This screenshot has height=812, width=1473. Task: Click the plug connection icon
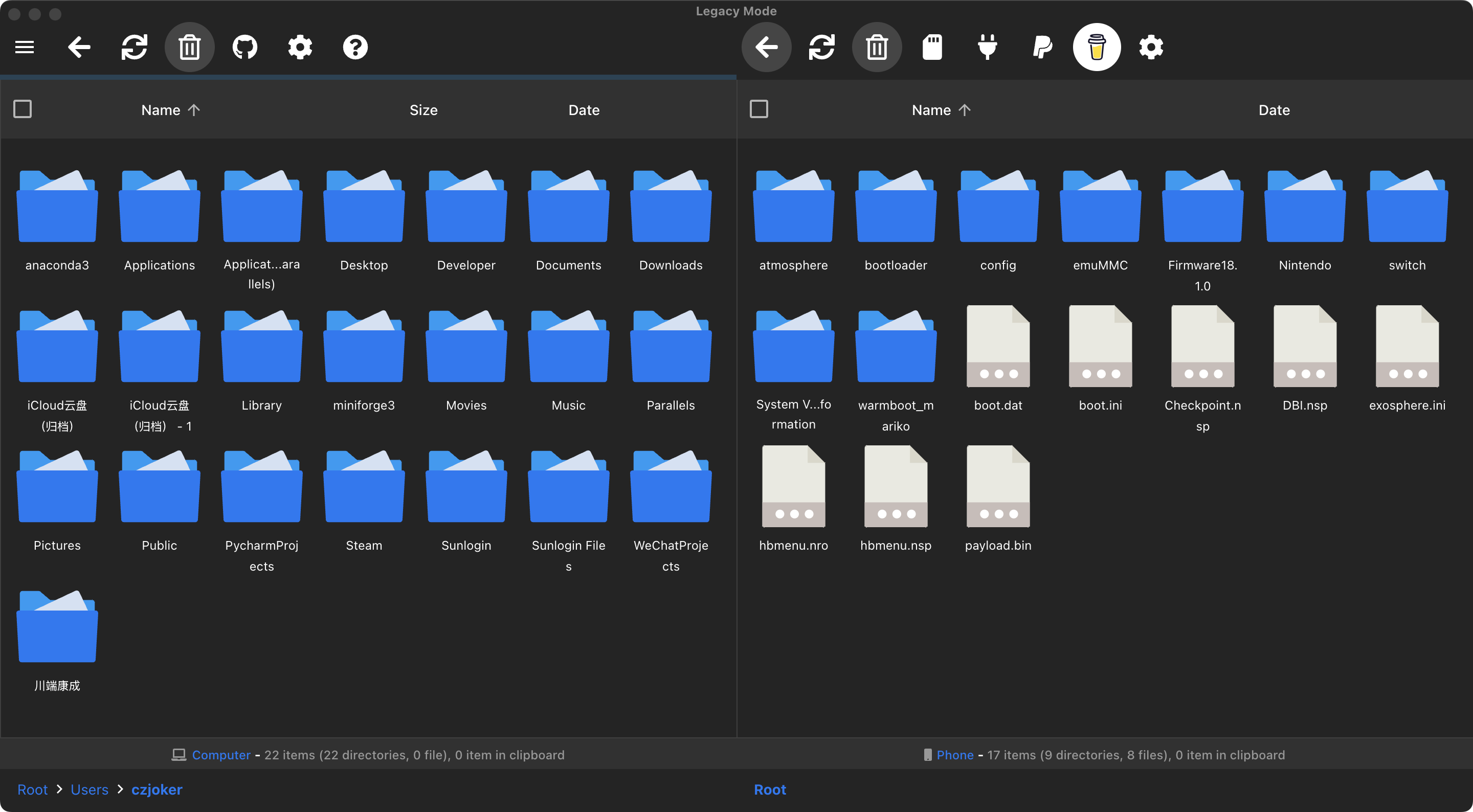click(x=987, y=47)
